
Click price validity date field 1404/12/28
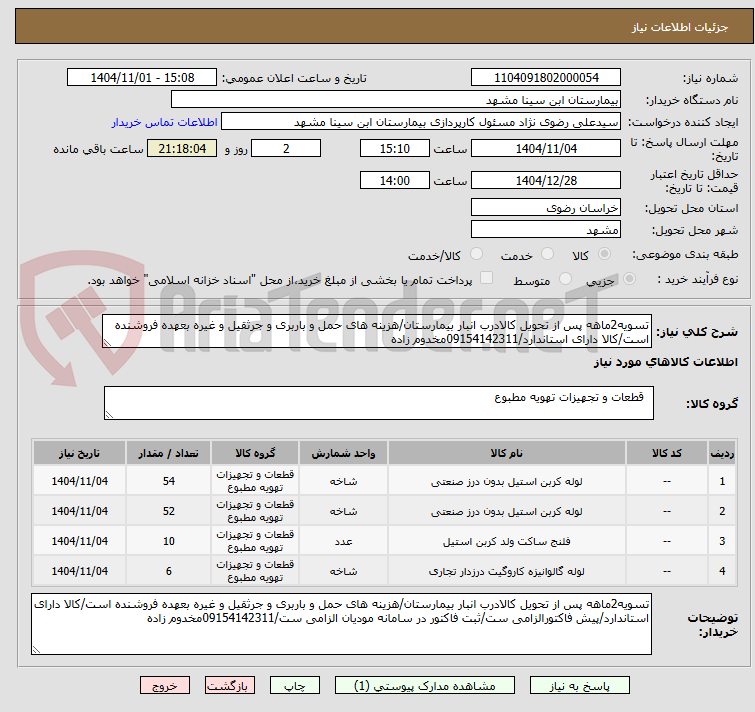(x=546, y=180)
